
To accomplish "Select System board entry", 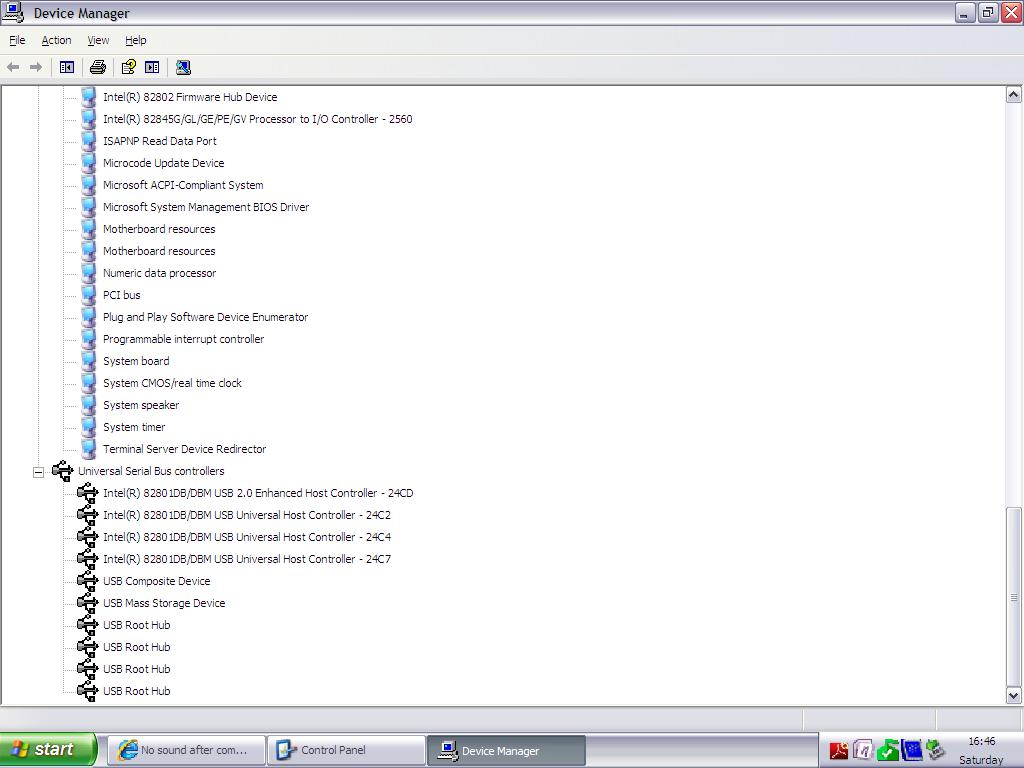I will click(136, 361).
